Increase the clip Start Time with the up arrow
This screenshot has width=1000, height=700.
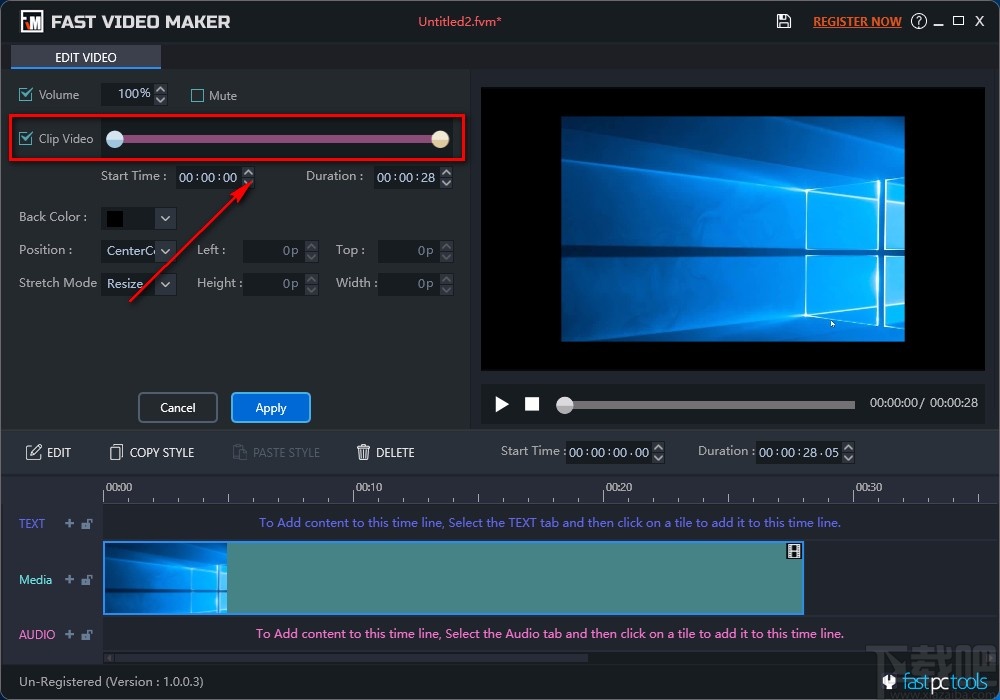(248, 172)
